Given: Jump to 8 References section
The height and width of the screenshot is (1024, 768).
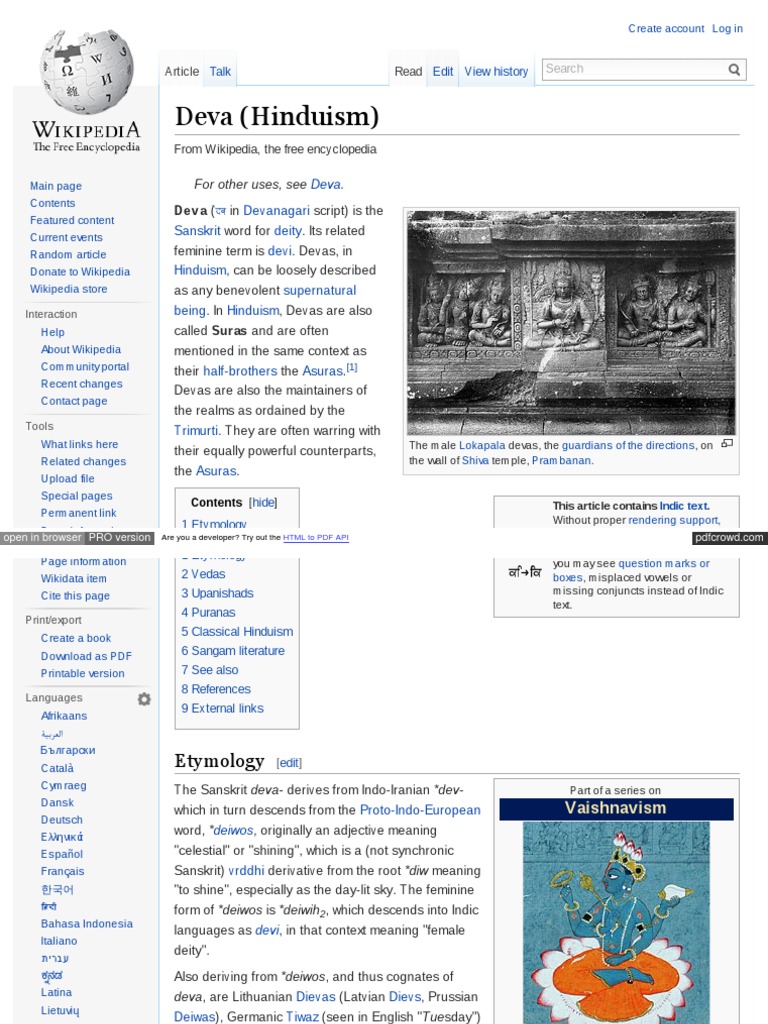Looking at the screenshot, I should pyautogui.click(x=216, y=689).
